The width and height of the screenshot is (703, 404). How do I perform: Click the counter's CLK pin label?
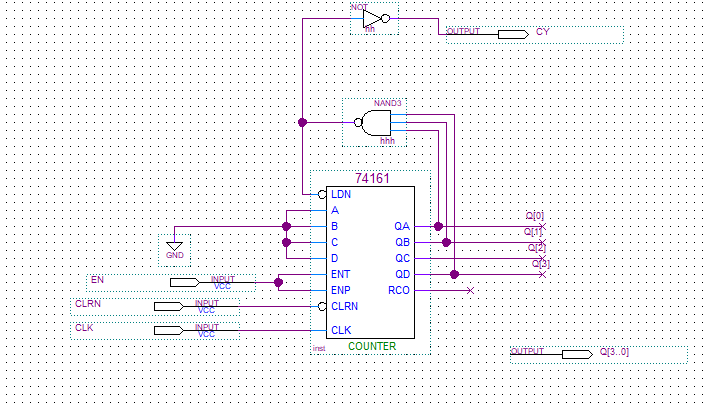click(341, 330)
